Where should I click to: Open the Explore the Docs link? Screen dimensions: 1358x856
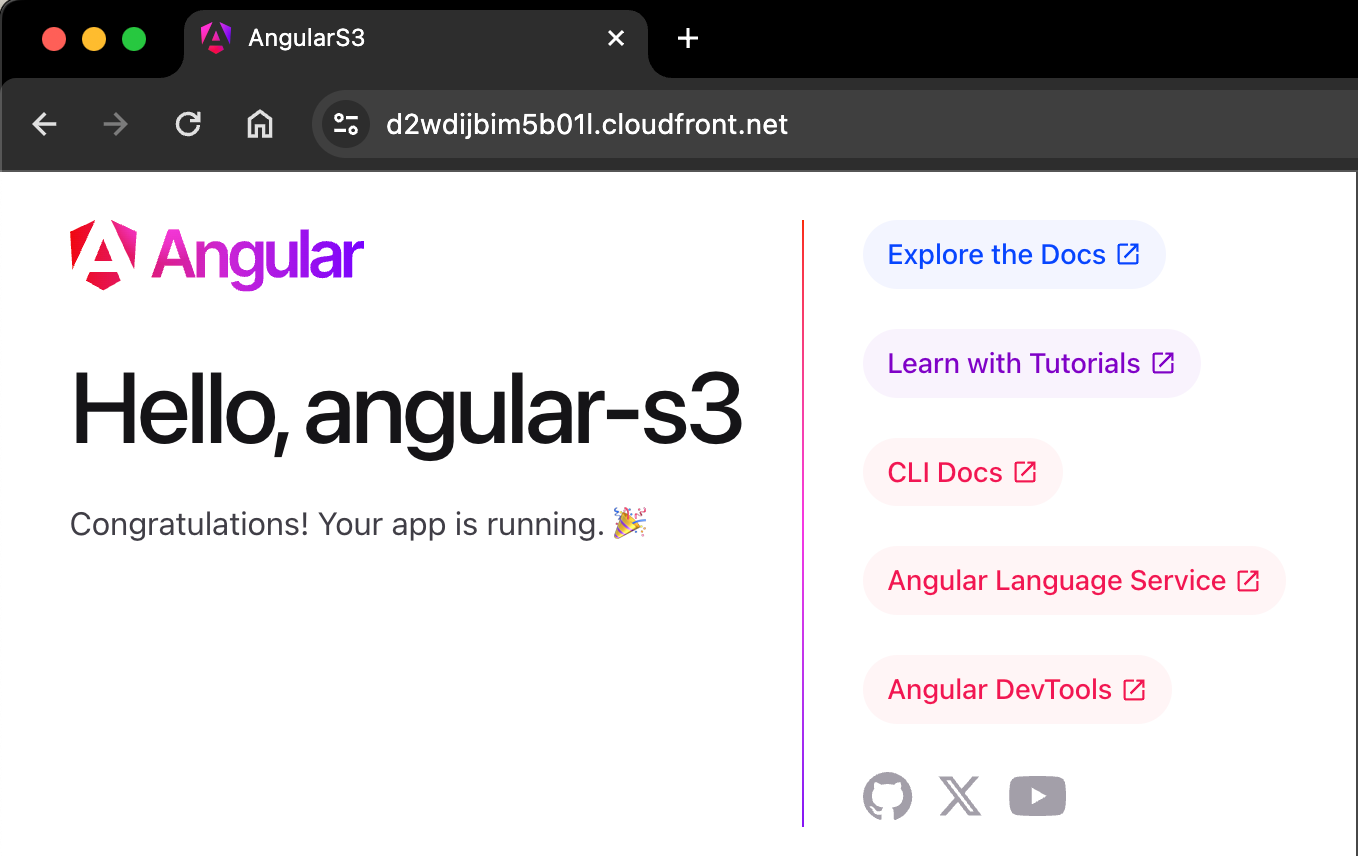[x=1014, y=254]
